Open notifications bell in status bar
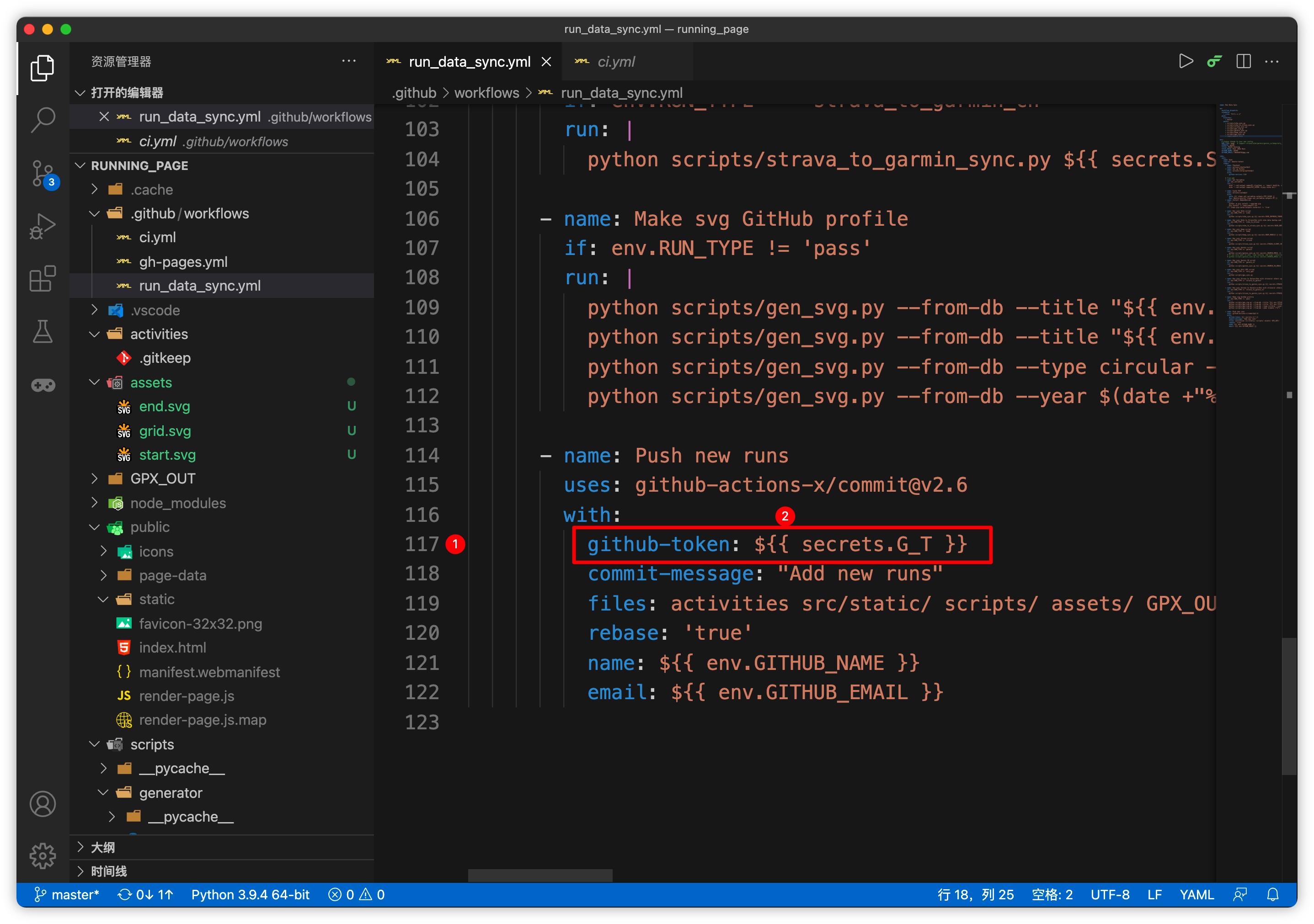The width and height of the screenshot is (1314, 924). (1272, 894)
